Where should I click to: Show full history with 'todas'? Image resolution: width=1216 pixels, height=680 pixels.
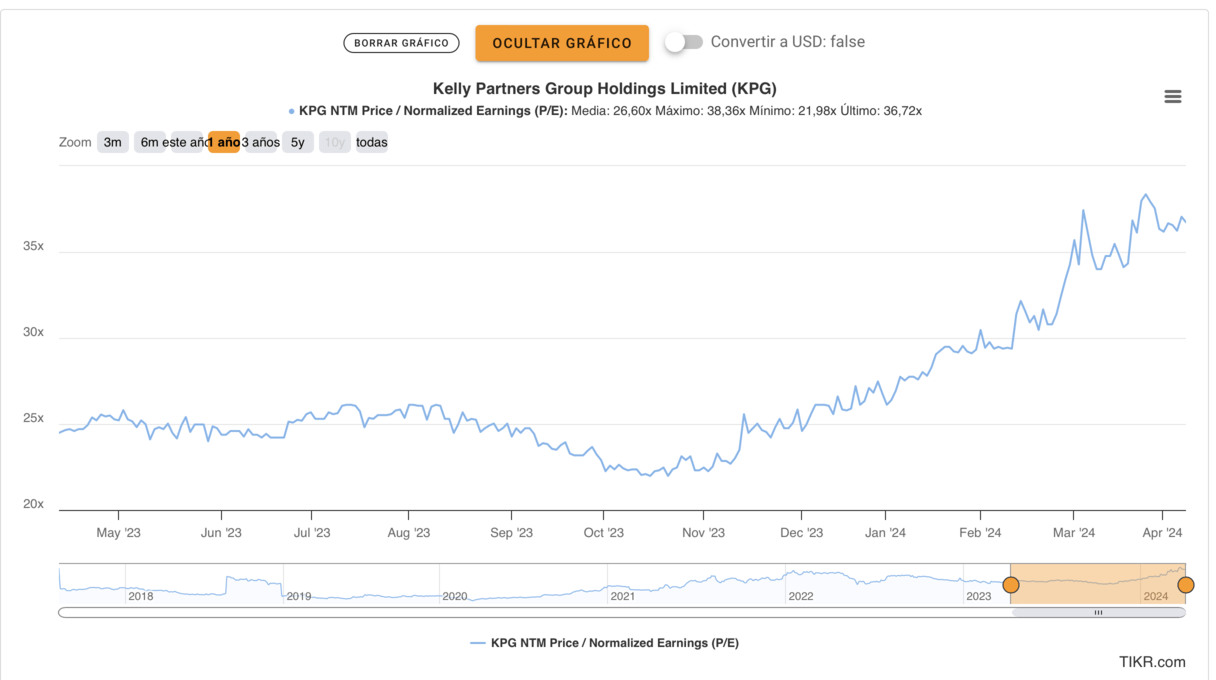coord(372,142)
